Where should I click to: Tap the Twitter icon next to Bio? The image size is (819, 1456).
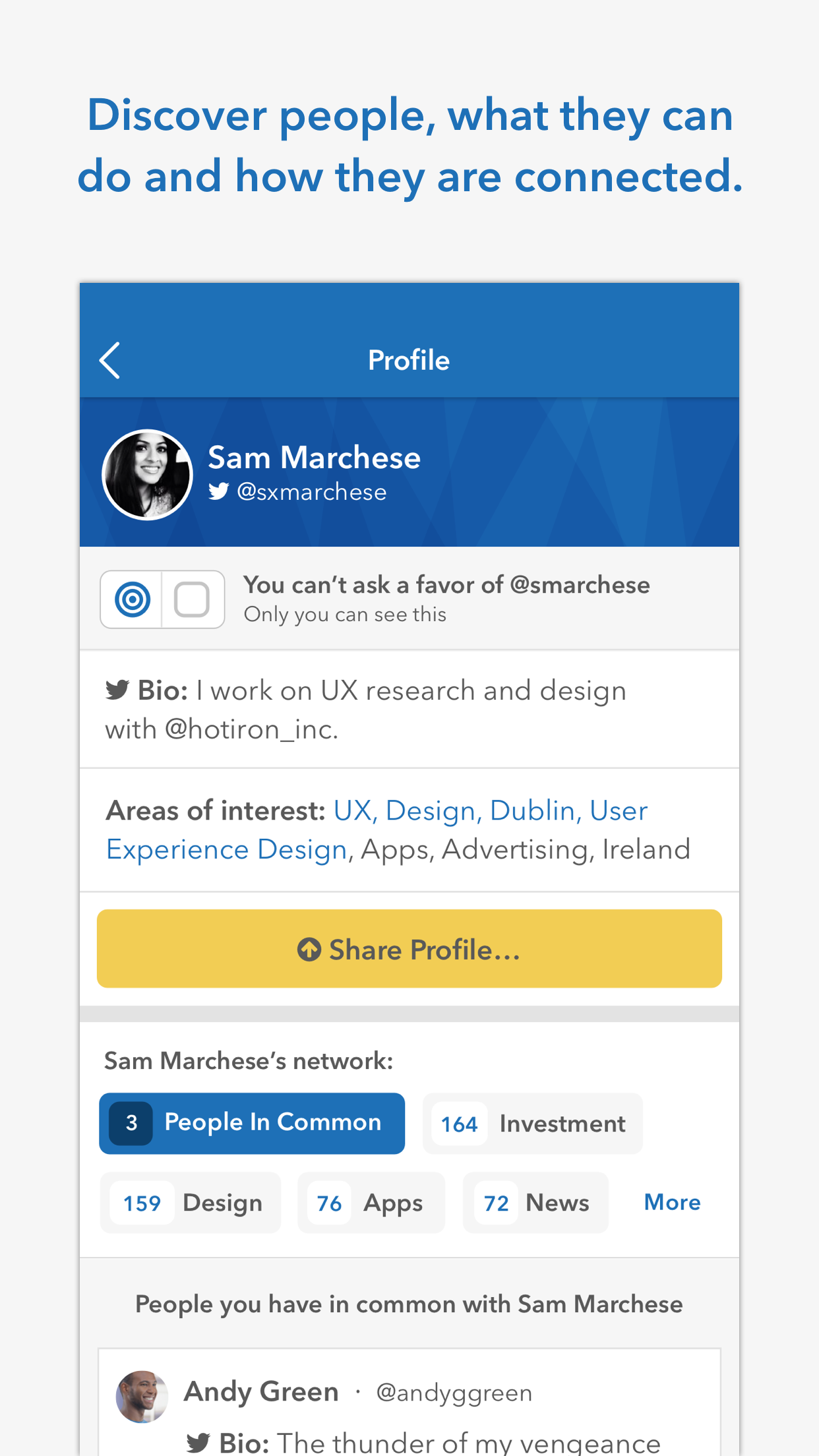(x=117, y=690)
